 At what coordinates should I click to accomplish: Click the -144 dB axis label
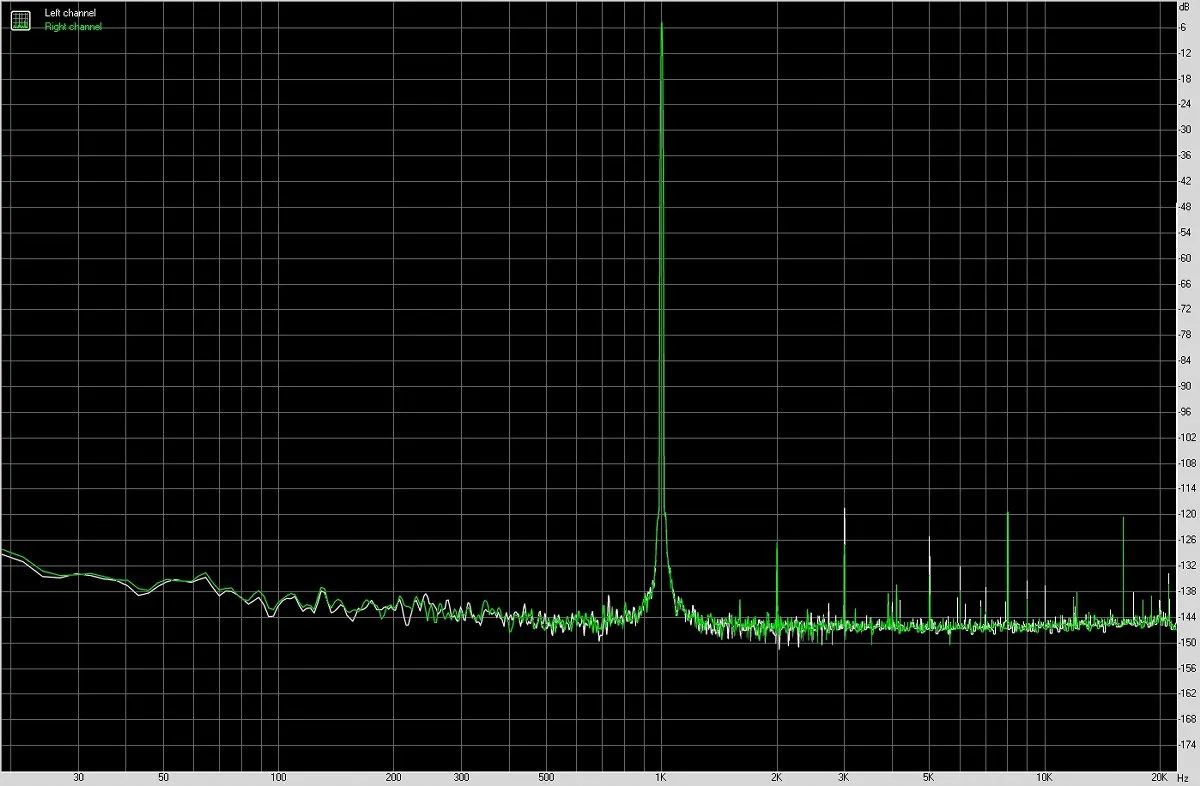pos(1188,616)
